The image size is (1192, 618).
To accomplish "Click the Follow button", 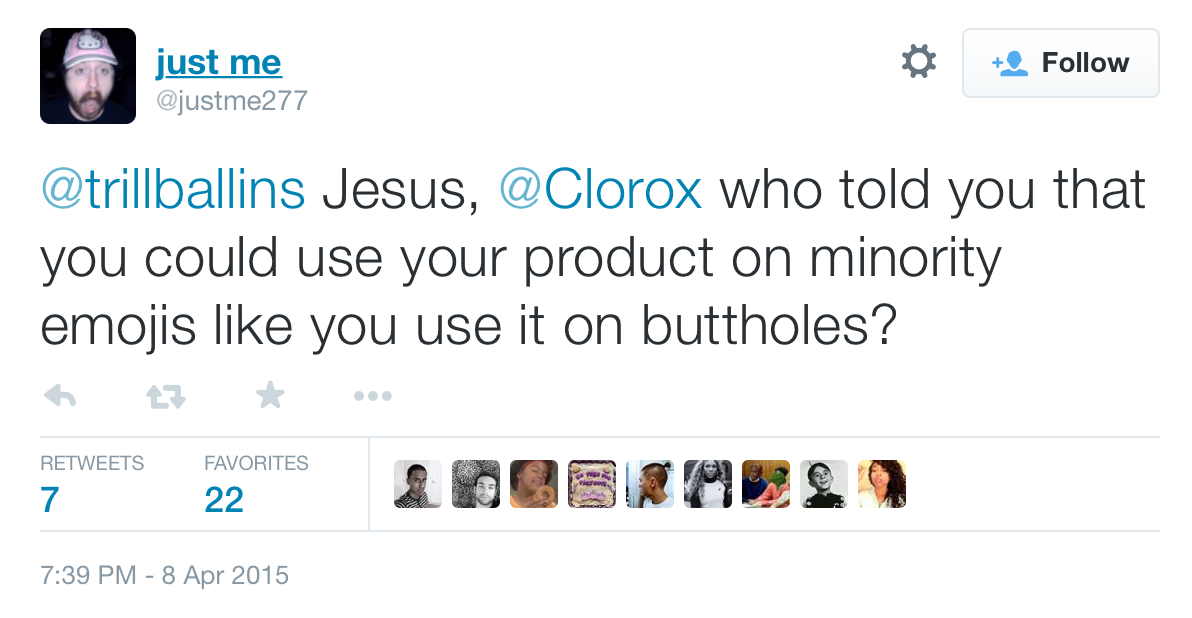I will [1060, 62].
